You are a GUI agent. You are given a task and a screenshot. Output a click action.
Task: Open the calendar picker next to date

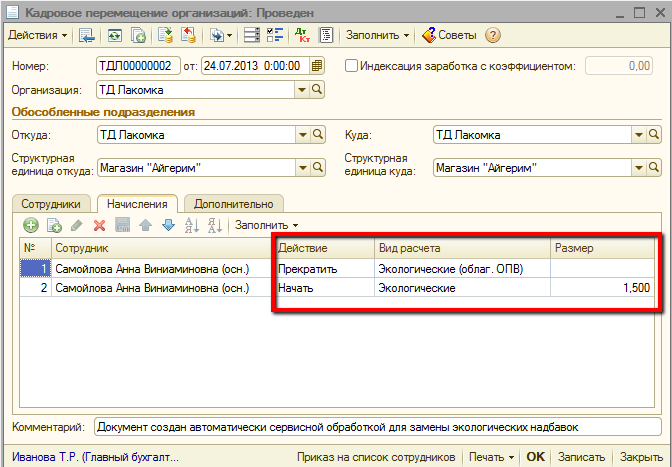pos(318,67)
